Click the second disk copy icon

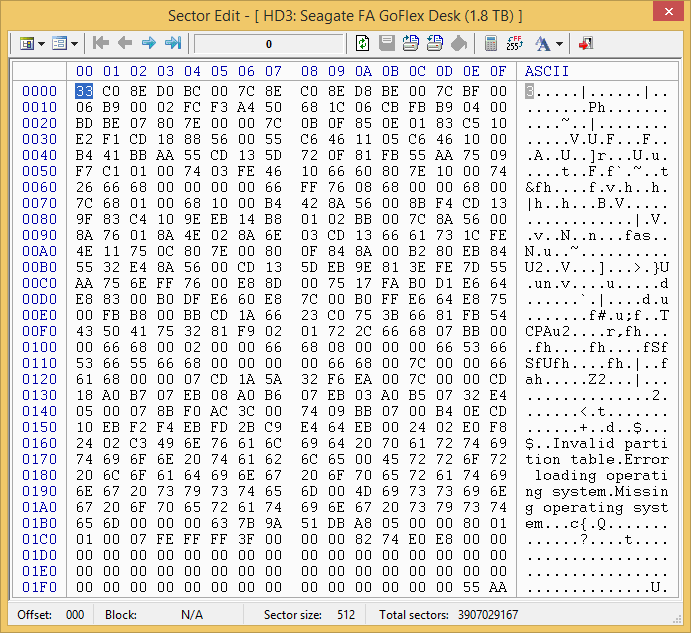(x=435, y=43)
